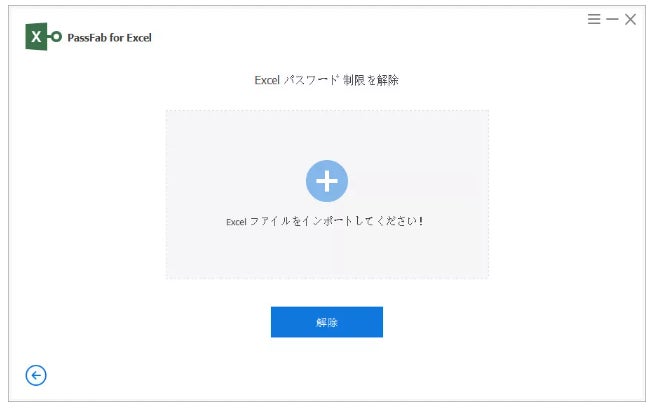This screenshot has width=661, height=408.
Task: Click the 制限を解除 part of heading
Action: [371, 80]
